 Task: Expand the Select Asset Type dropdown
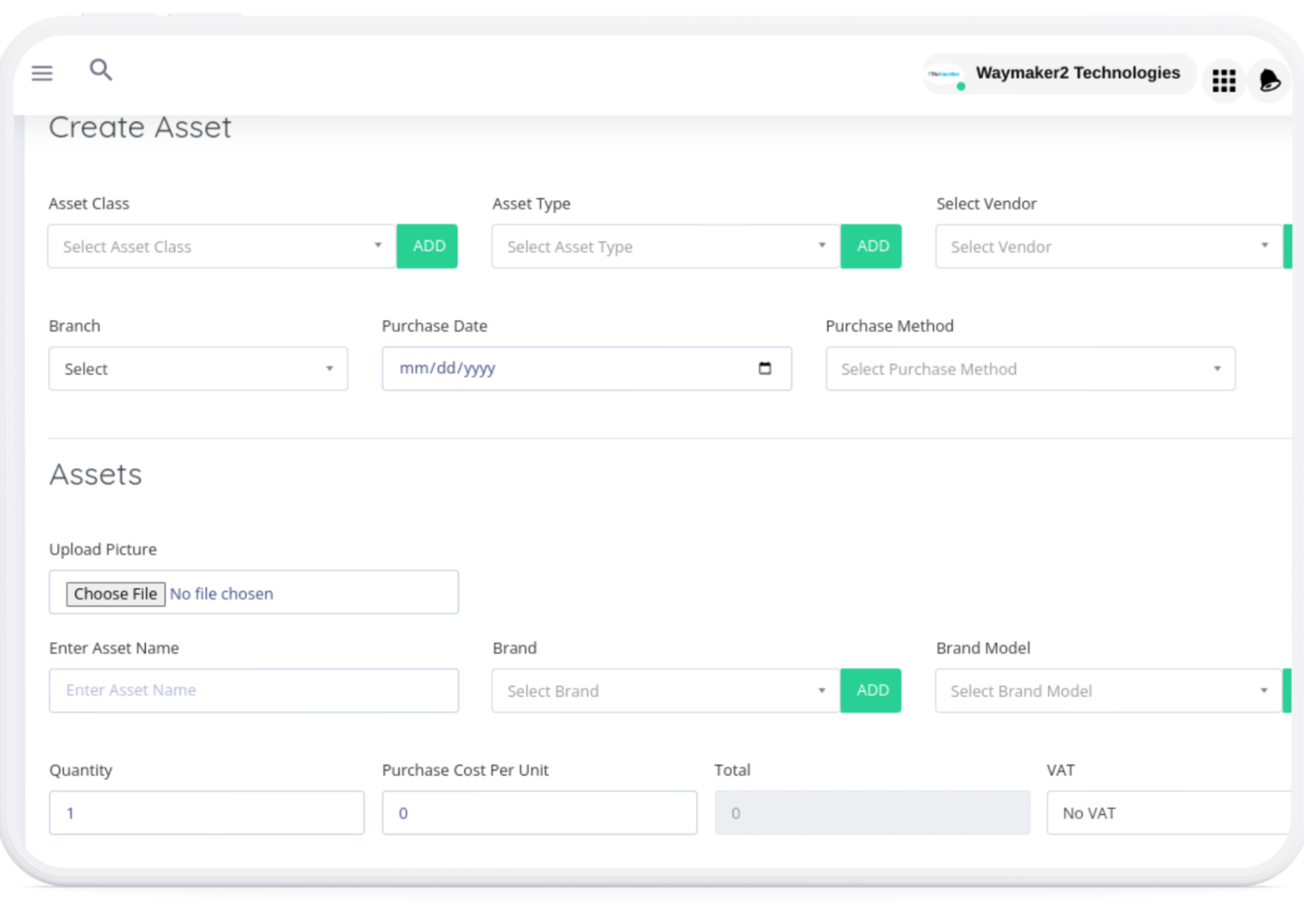(x=666, y=247)
